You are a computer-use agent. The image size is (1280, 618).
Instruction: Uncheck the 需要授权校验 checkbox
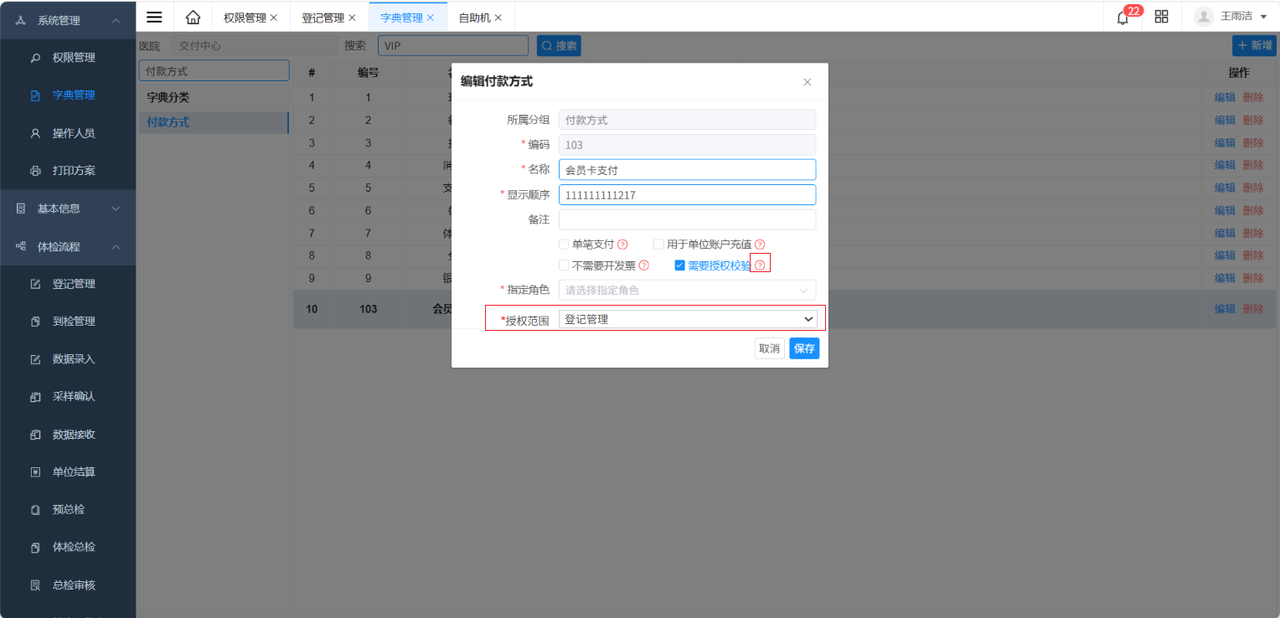pos(680,265)
